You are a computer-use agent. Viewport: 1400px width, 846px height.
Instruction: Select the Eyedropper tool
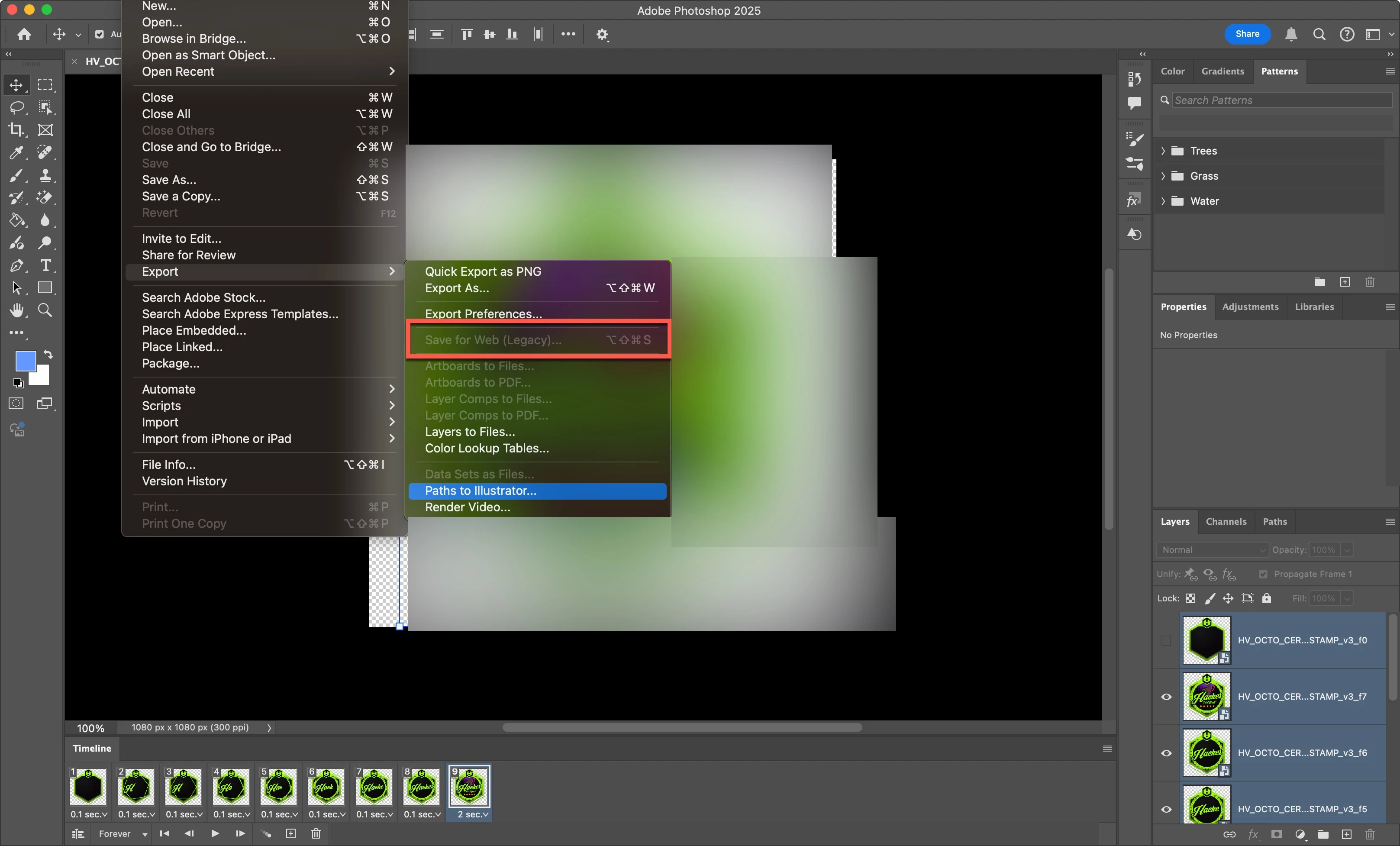(16, 152)
